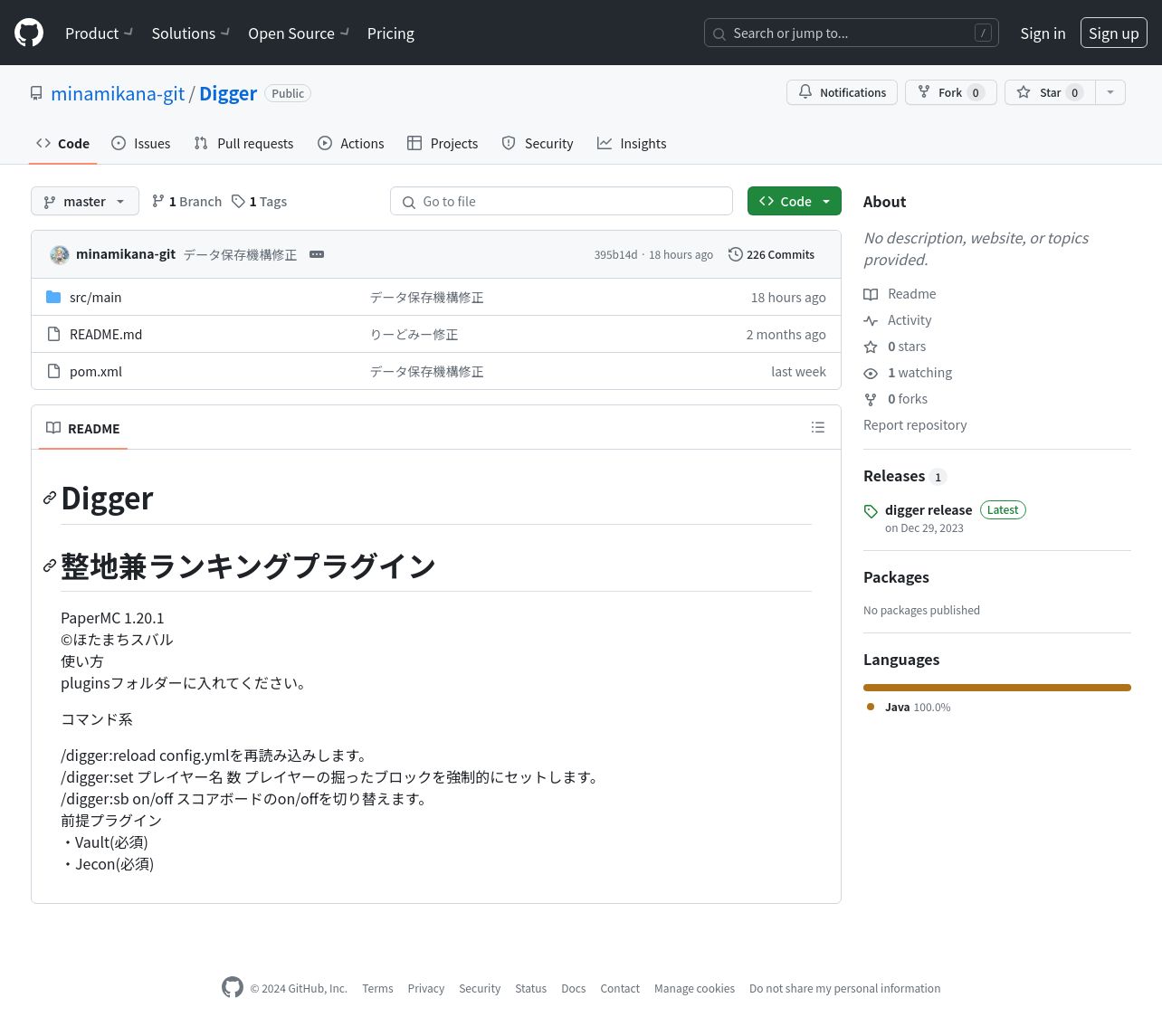Click Report repository link

click(915, 425)
